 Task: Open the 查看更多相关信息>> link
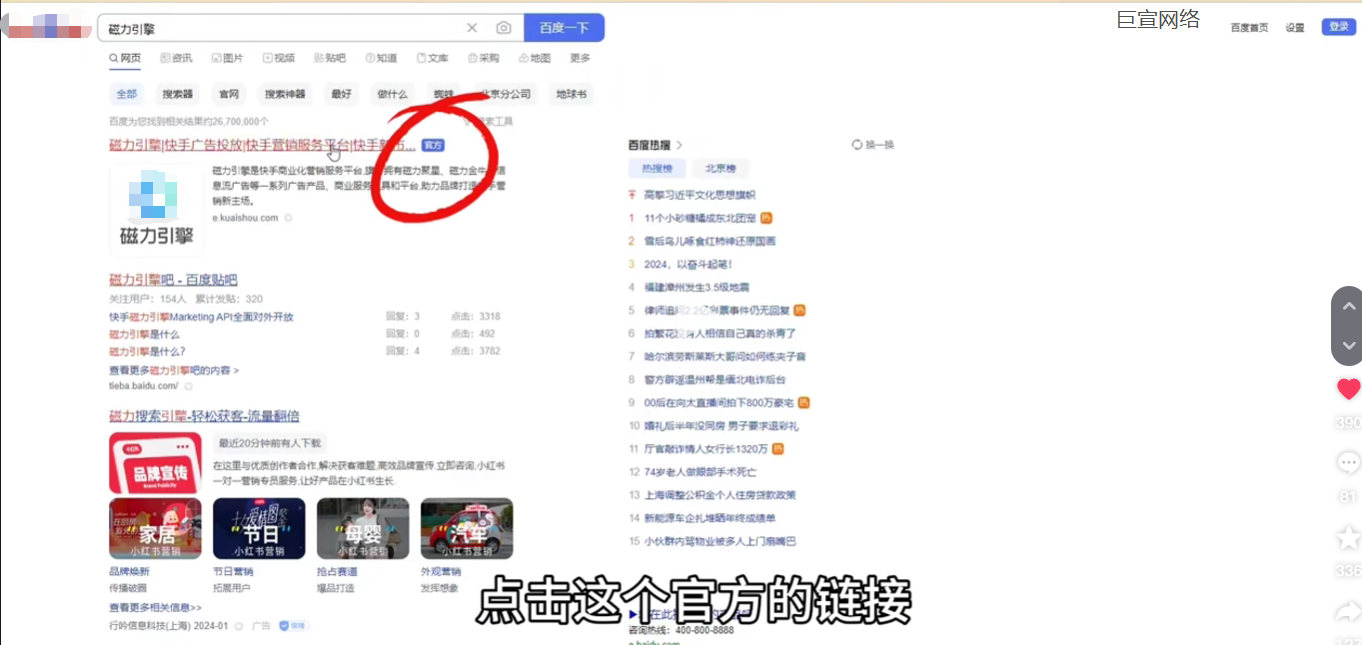(x=155, y=607)
